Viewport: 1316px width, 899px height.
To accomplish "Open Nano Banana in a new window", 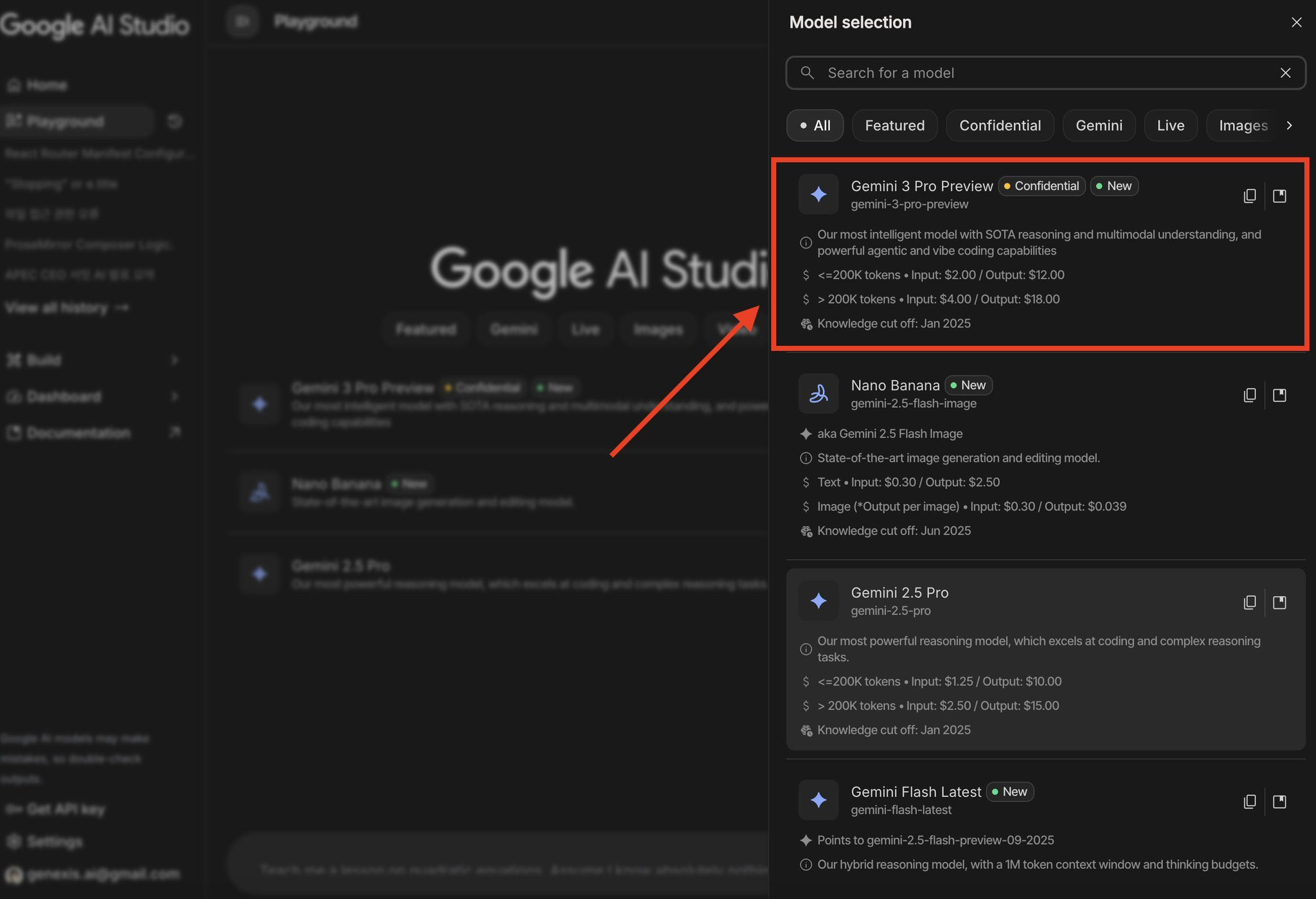I will pos(1279,395).
